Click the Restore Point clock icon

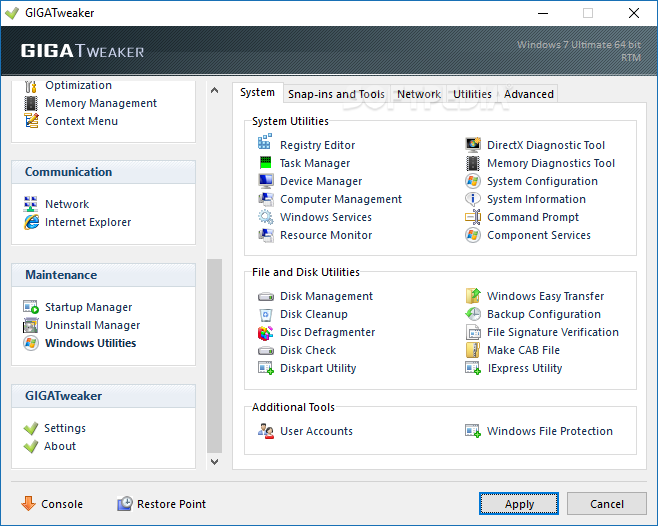(125, 503)
